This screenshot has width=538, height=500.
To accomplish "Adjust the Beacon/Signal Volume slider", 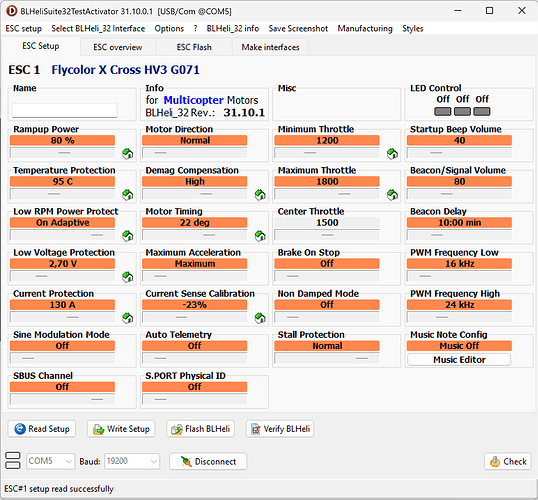I will 459,194.
